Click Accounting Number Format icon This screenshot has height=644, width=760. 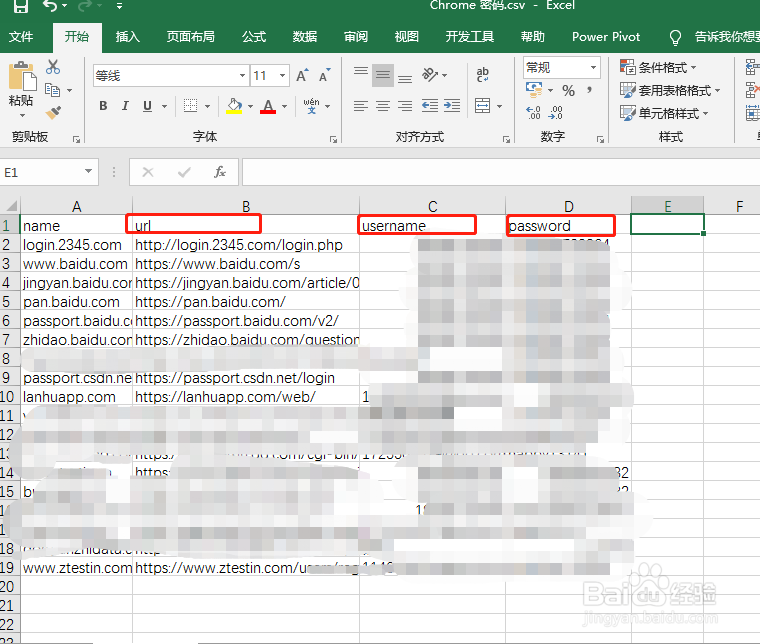point(534,90)
